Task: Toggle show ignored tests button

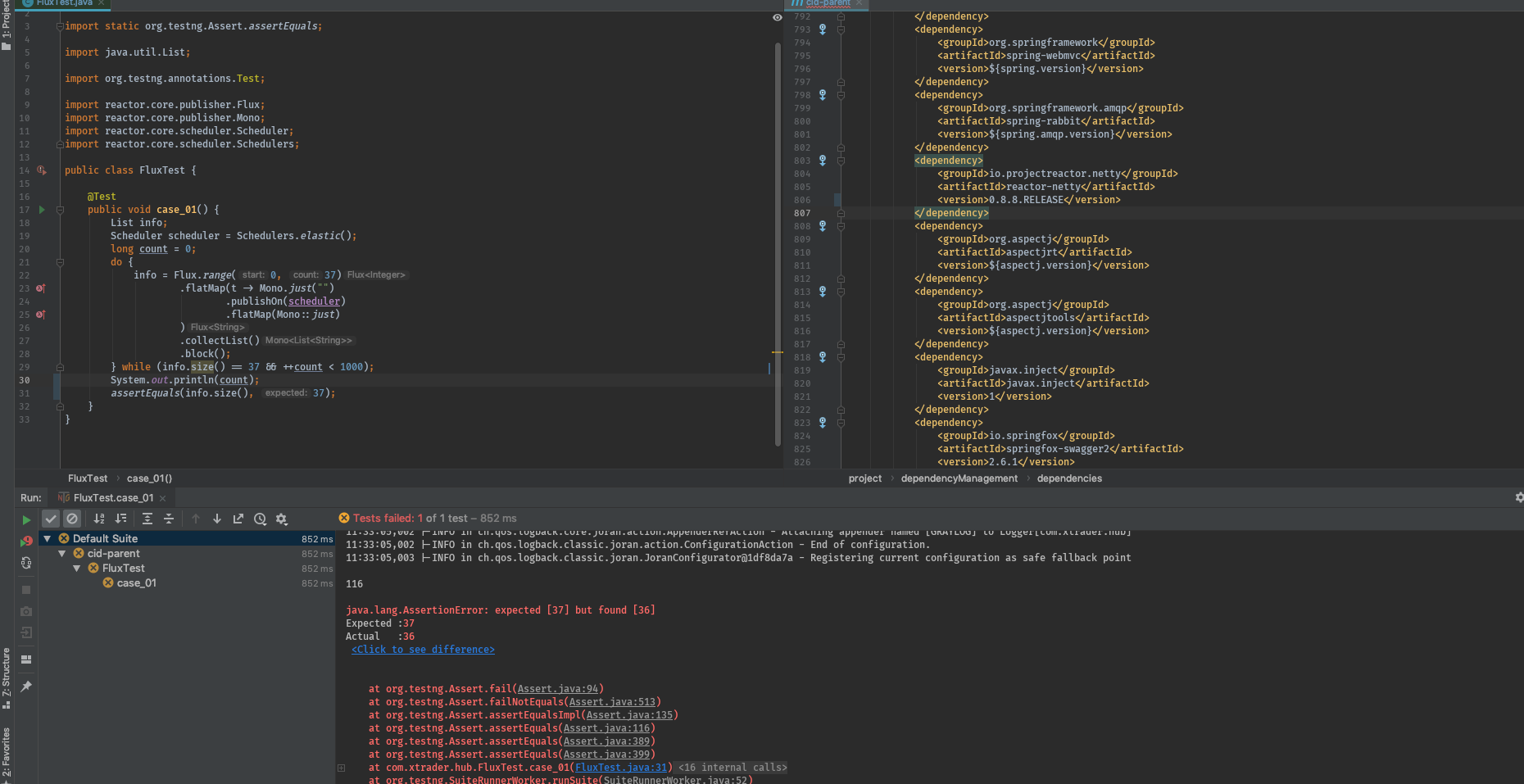Action: click(x=72, y=519)
